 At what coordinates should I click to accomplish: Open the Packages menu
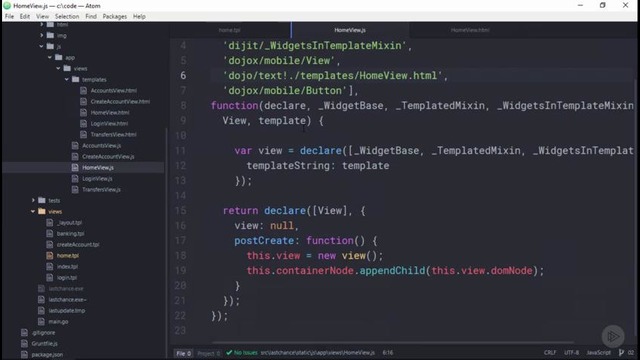[x=115, y=16]
